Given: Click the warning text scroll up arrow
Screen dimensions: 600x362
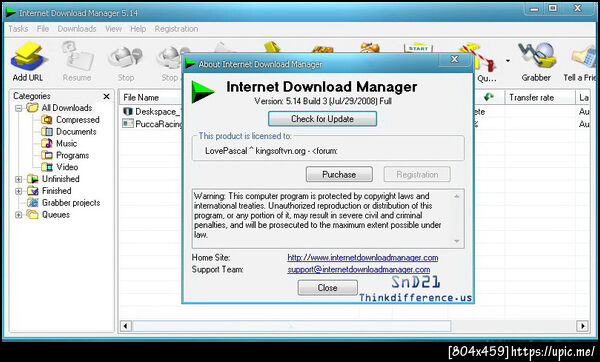Looking at the screenshot, I should point(457,196).
